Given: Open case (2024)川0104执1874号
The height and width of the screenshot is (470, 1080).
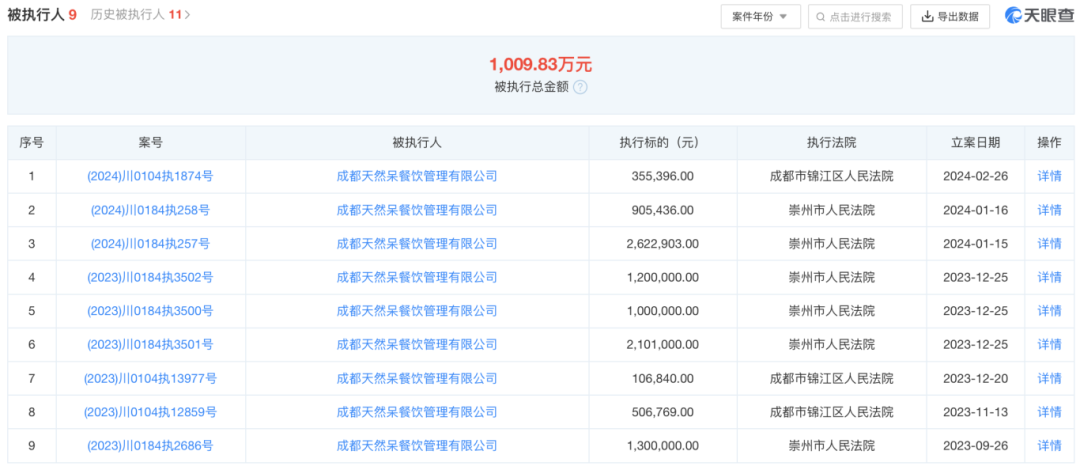Looking at the screenshot, I should 150,176.
